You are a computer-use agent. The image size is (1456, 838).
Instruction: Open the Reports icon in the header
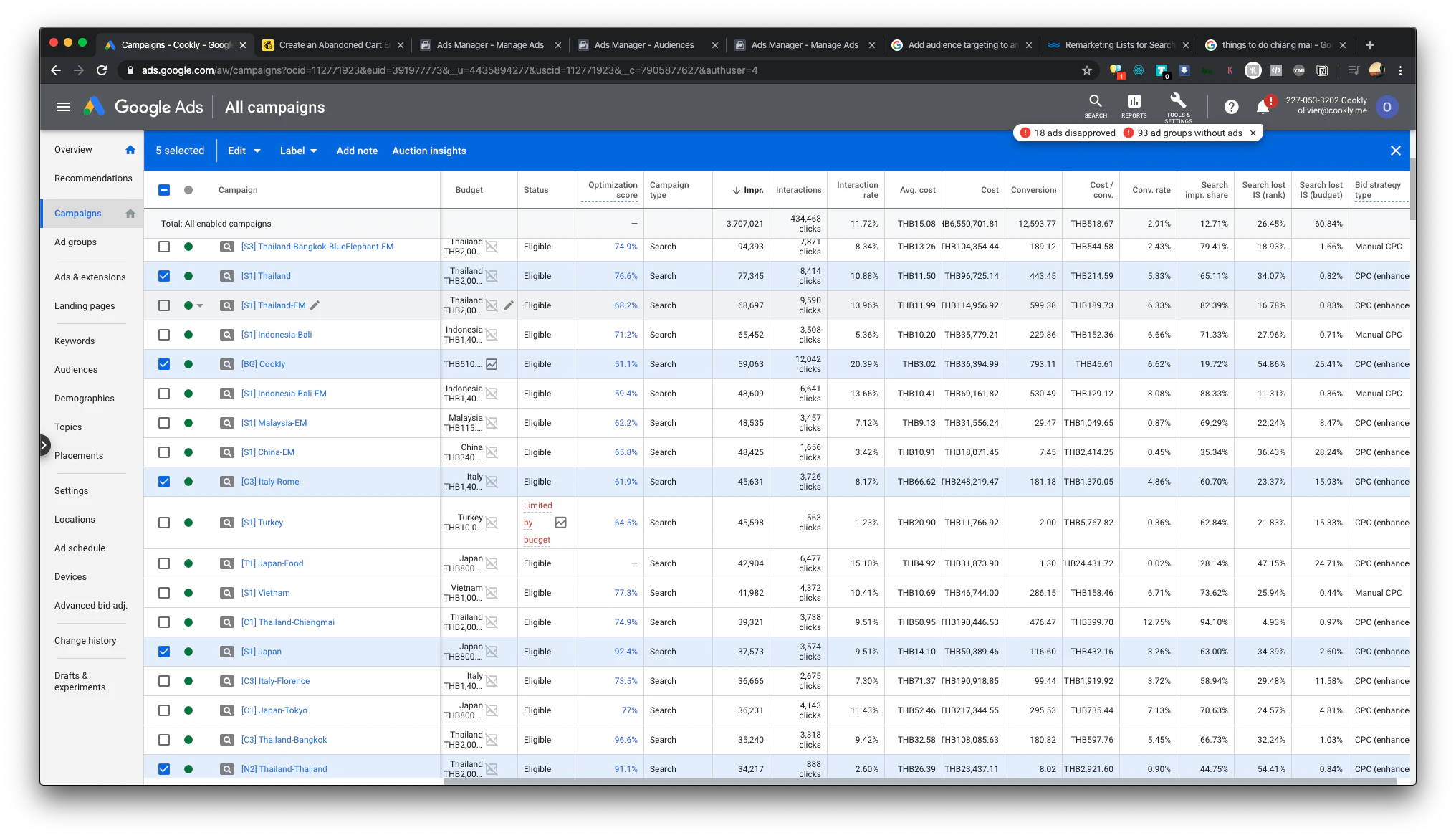pos(1134,102)
